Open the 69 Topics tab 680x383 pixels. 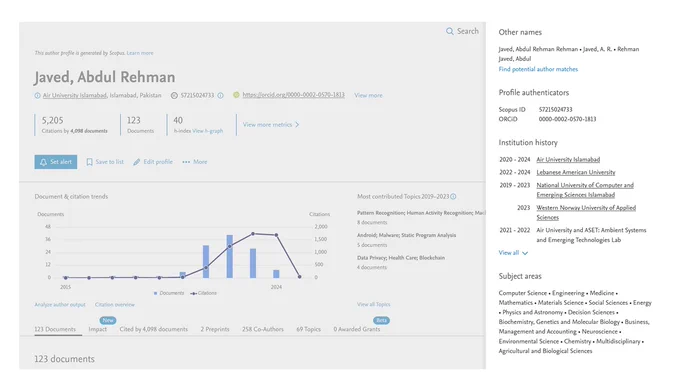(308, 329)
